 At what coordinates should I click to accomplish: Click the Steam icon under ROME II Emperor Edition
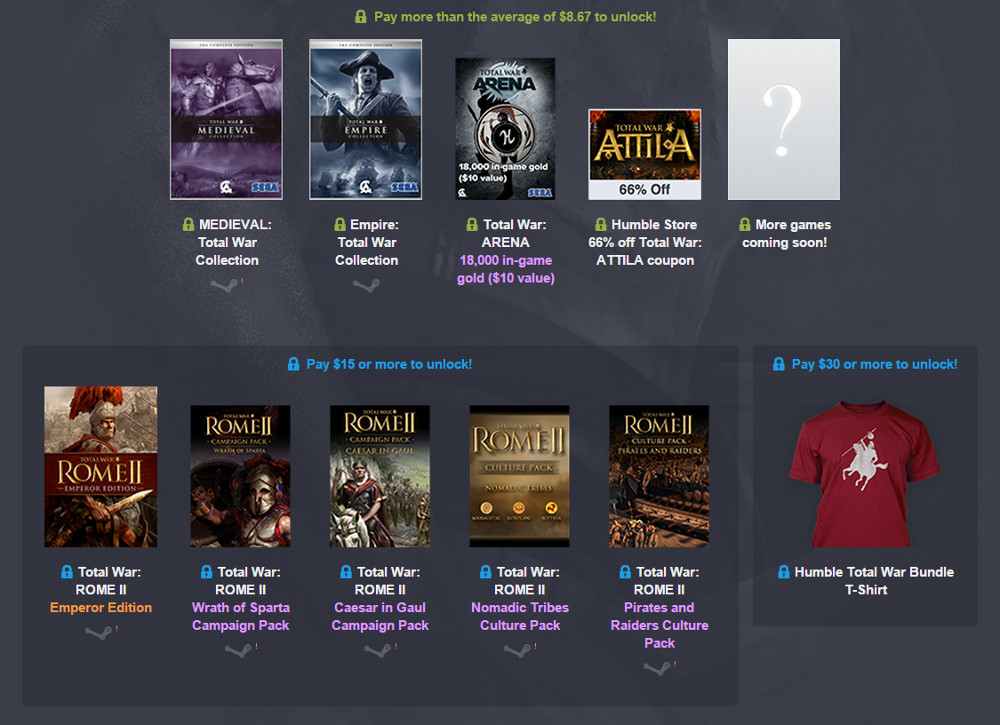(x=99, y=633)
